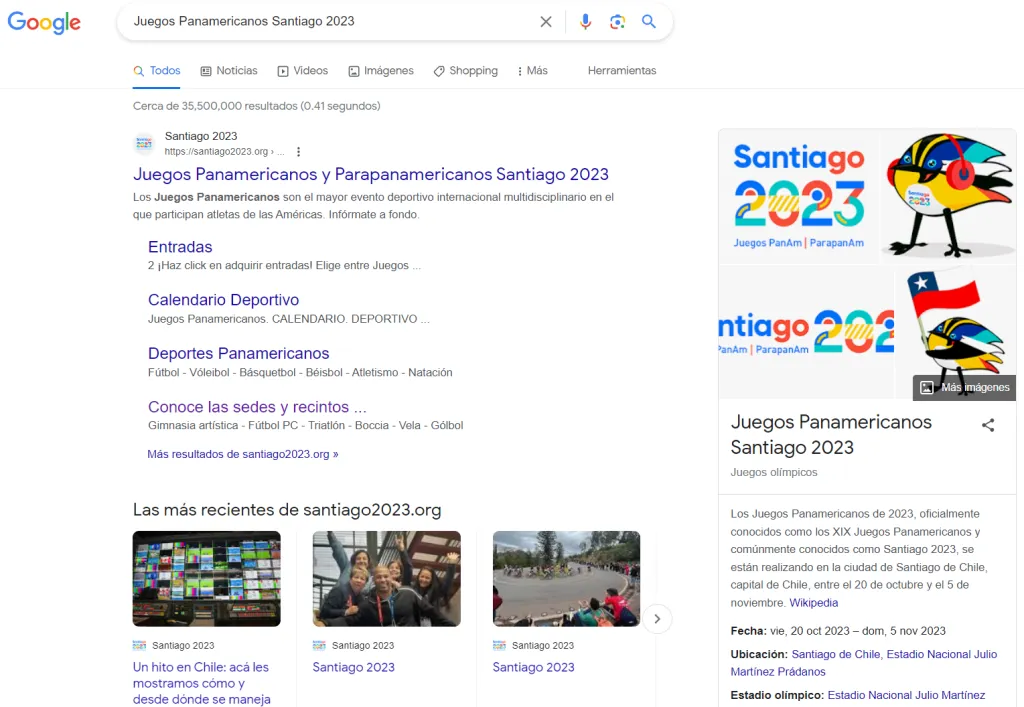Clear the search box with X icon

pyautogui.click(x=546, y=21)
